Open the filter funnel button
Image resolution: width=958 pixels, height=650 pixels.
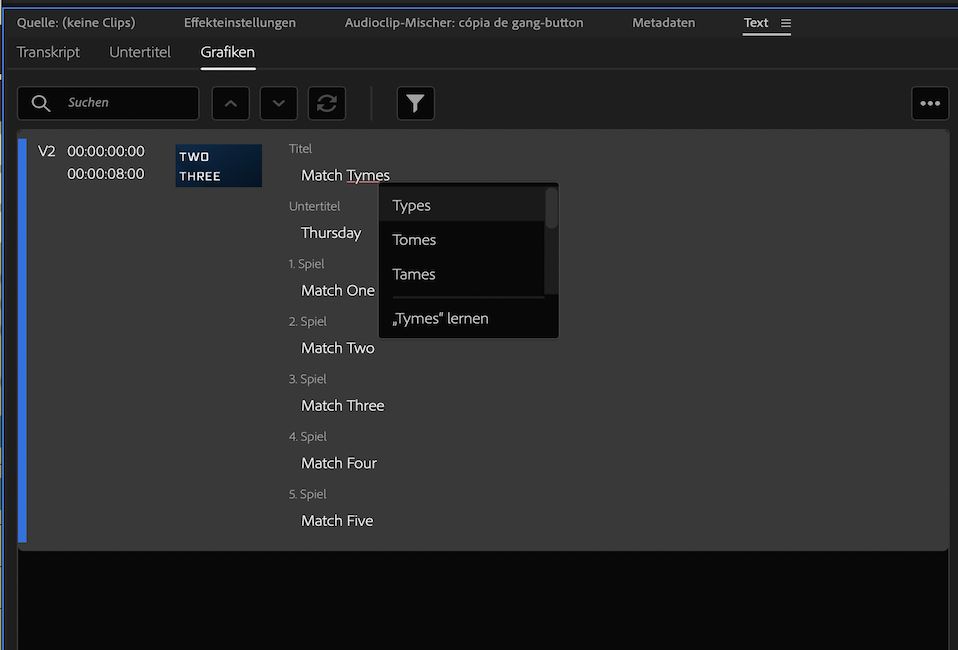[415, 103]
